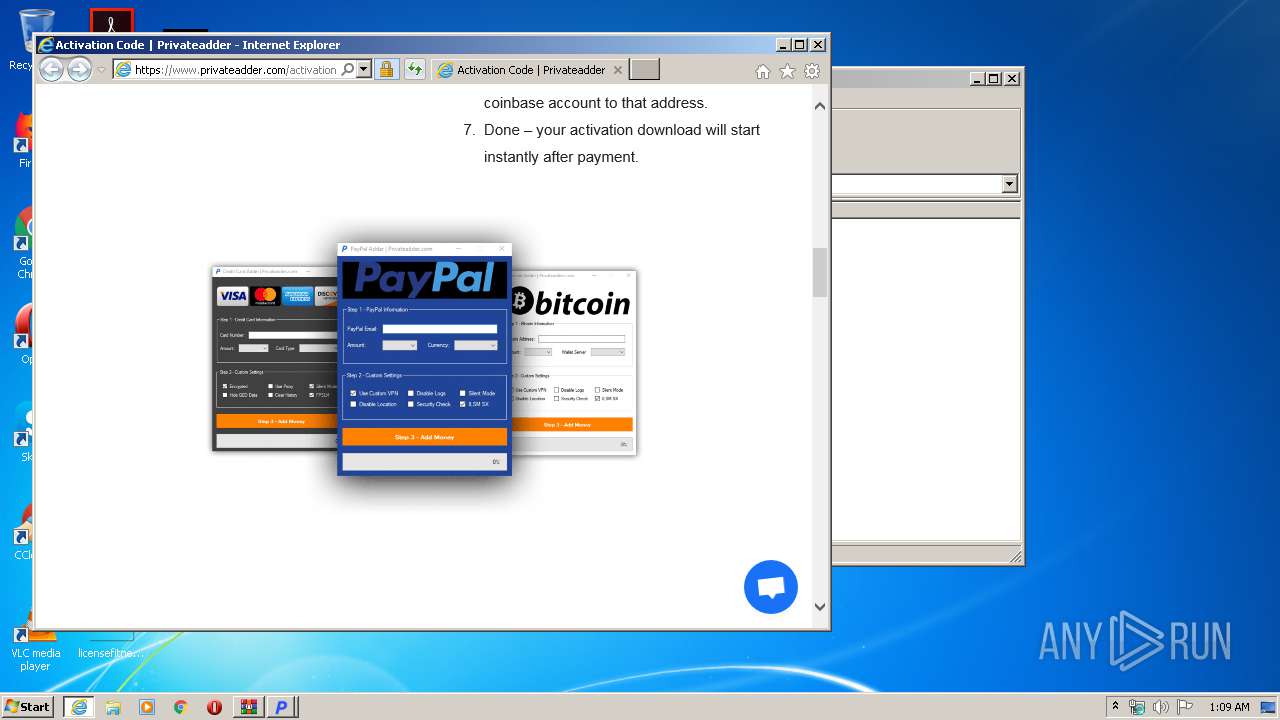Click Step 3 - Add Money in bitcoin adder
This screenshot has width=1280, height=720.
point(570,425)
